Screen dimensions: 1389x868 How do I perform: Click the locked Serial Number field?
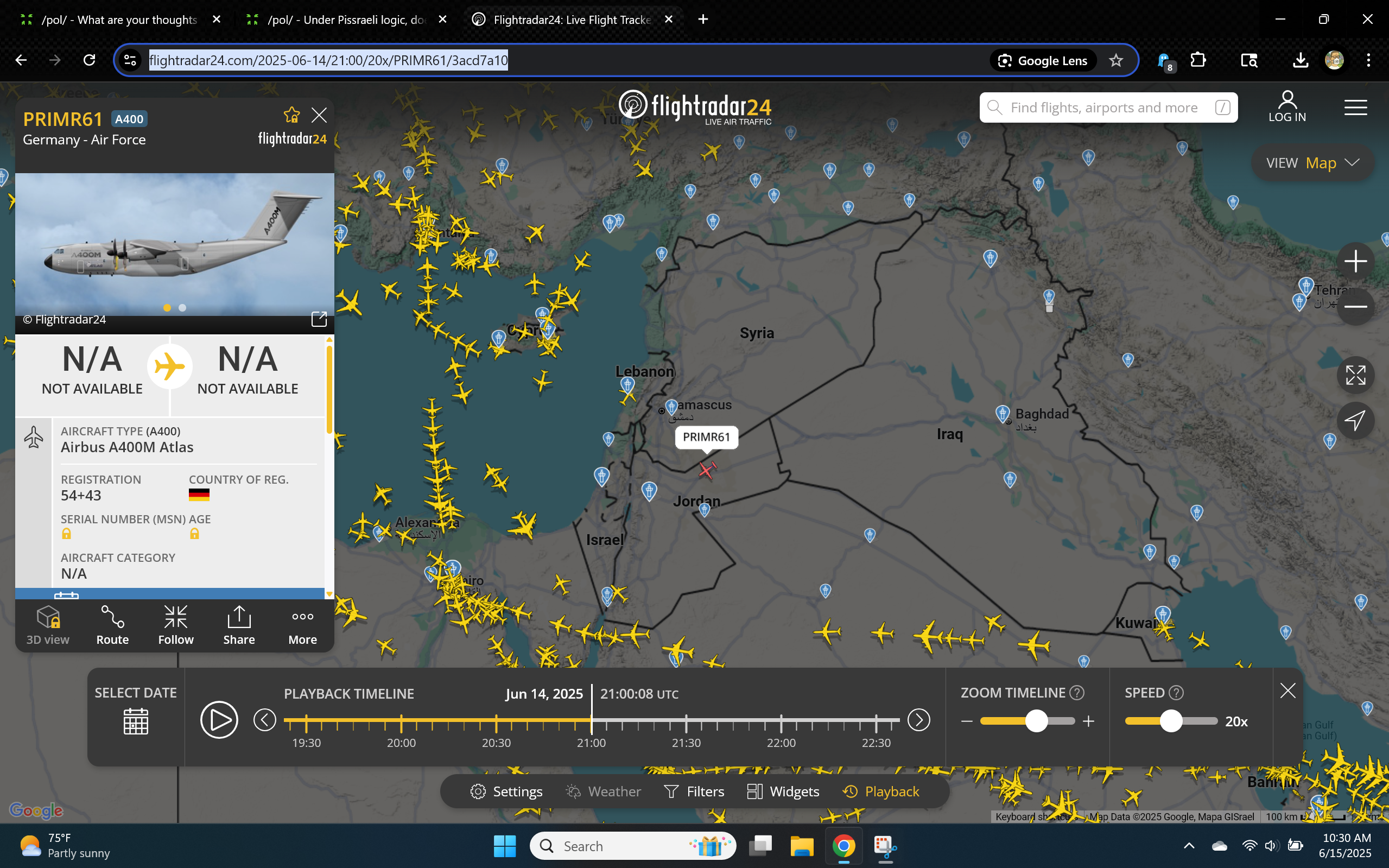(67, 534)
